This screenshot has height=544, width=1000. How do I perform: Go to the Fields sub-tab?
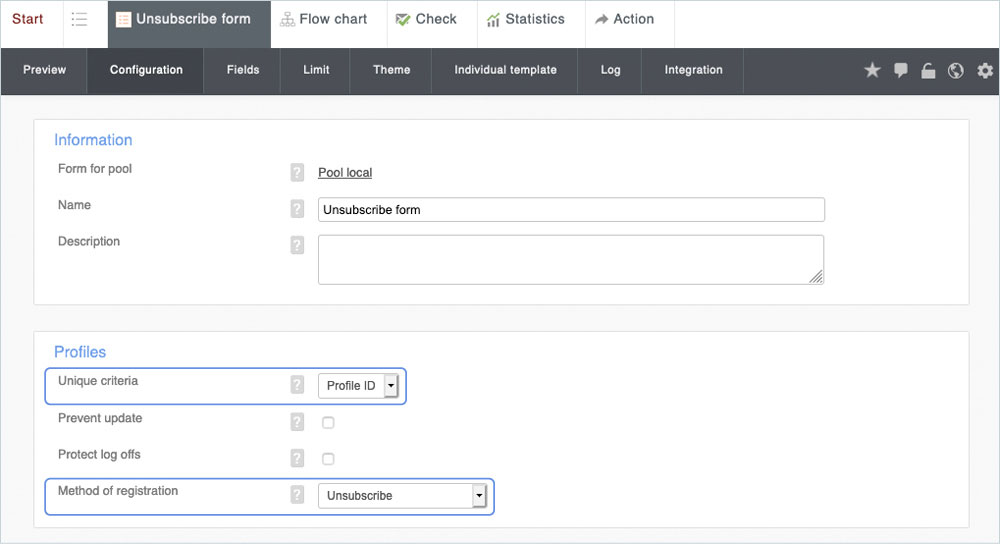pyautogui.click(x=243, y=70)
